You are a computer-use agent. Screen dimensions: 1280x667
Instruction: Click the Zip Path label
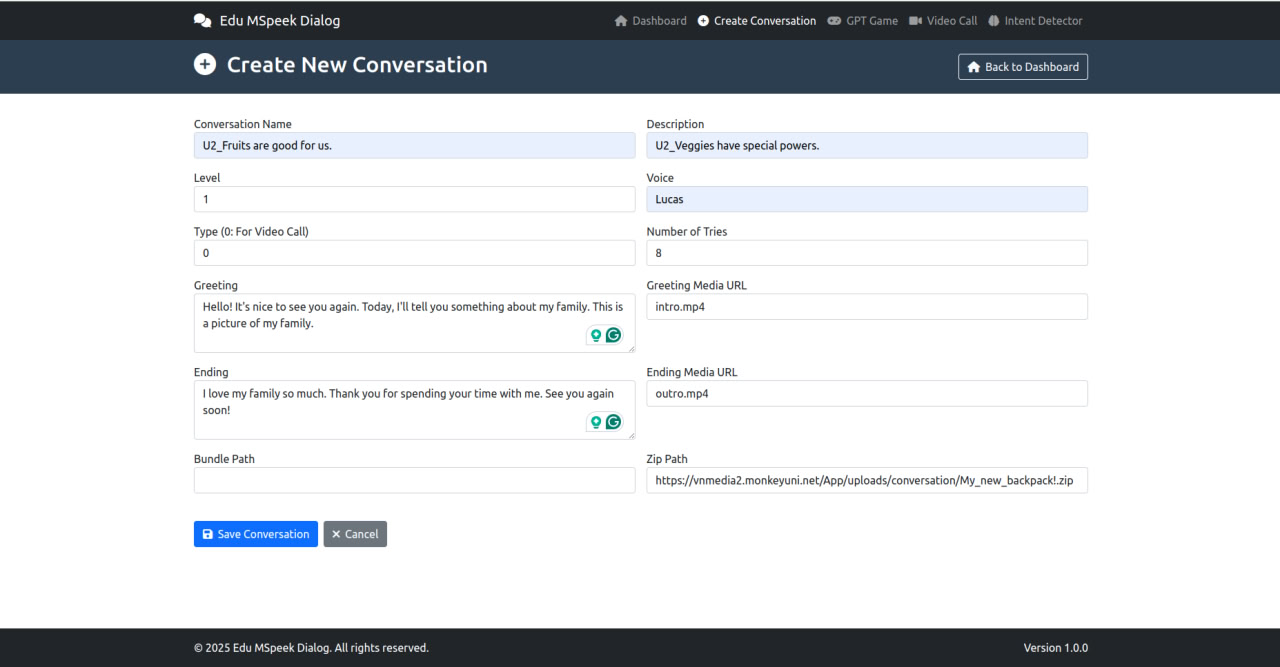[667, 459]
